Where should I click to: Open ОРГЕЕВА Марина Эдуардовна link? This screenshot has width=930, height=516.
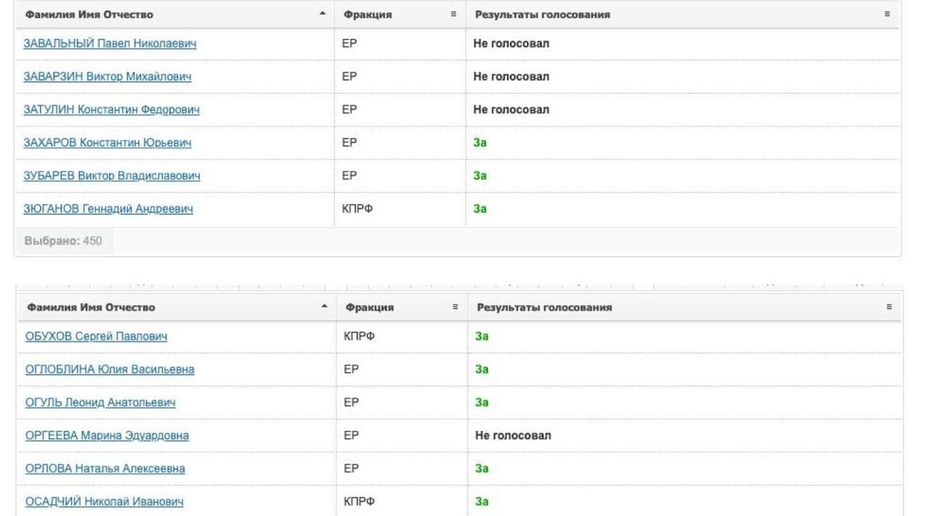tap(107, 436)
